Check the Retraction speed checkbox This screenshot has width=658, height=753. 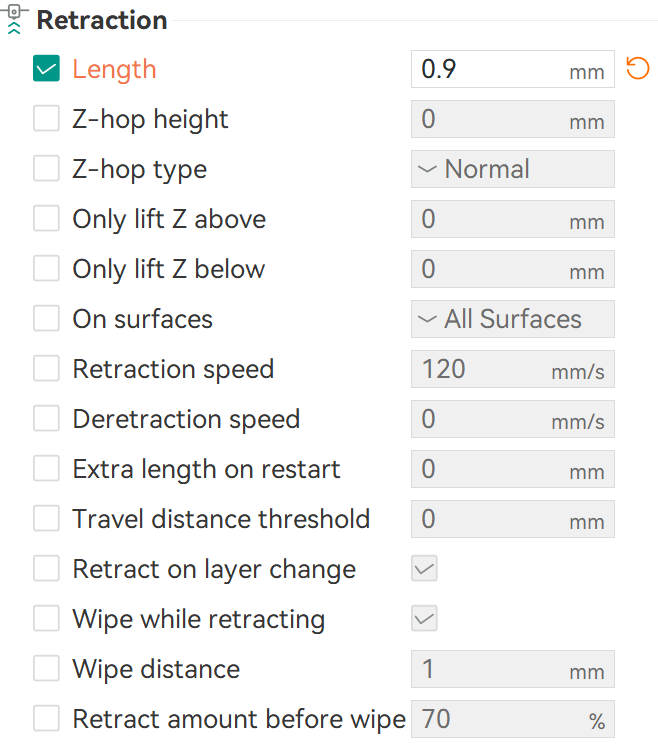[46, 369]
